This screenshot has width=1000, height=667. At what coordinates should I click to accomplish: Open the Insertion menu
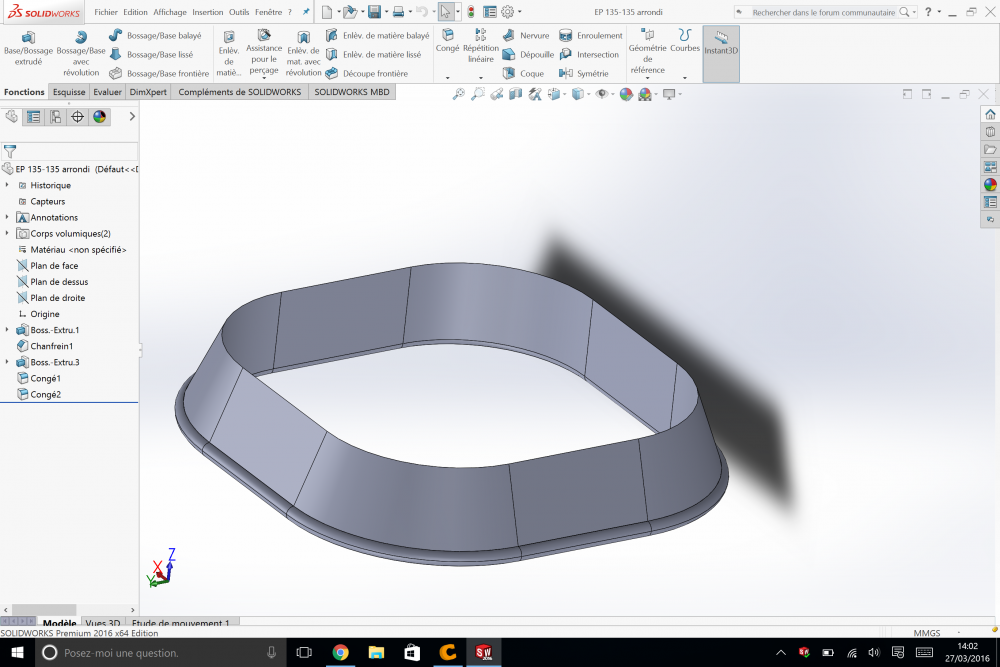click(208, 12)
